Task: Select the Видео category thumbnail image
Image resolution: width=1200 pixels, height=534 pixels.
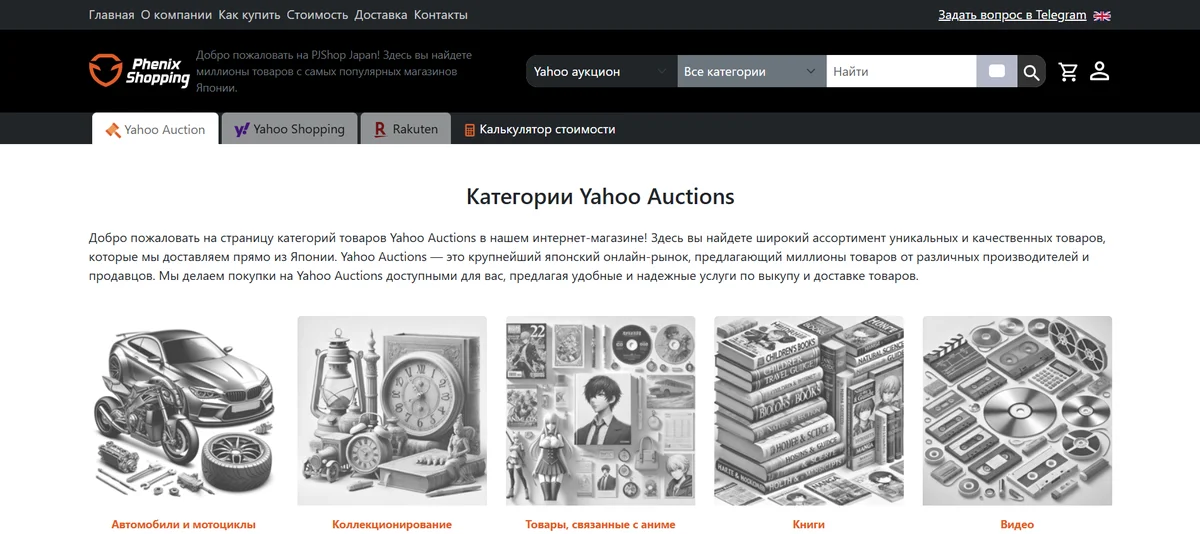Action: pos(1017,411)
